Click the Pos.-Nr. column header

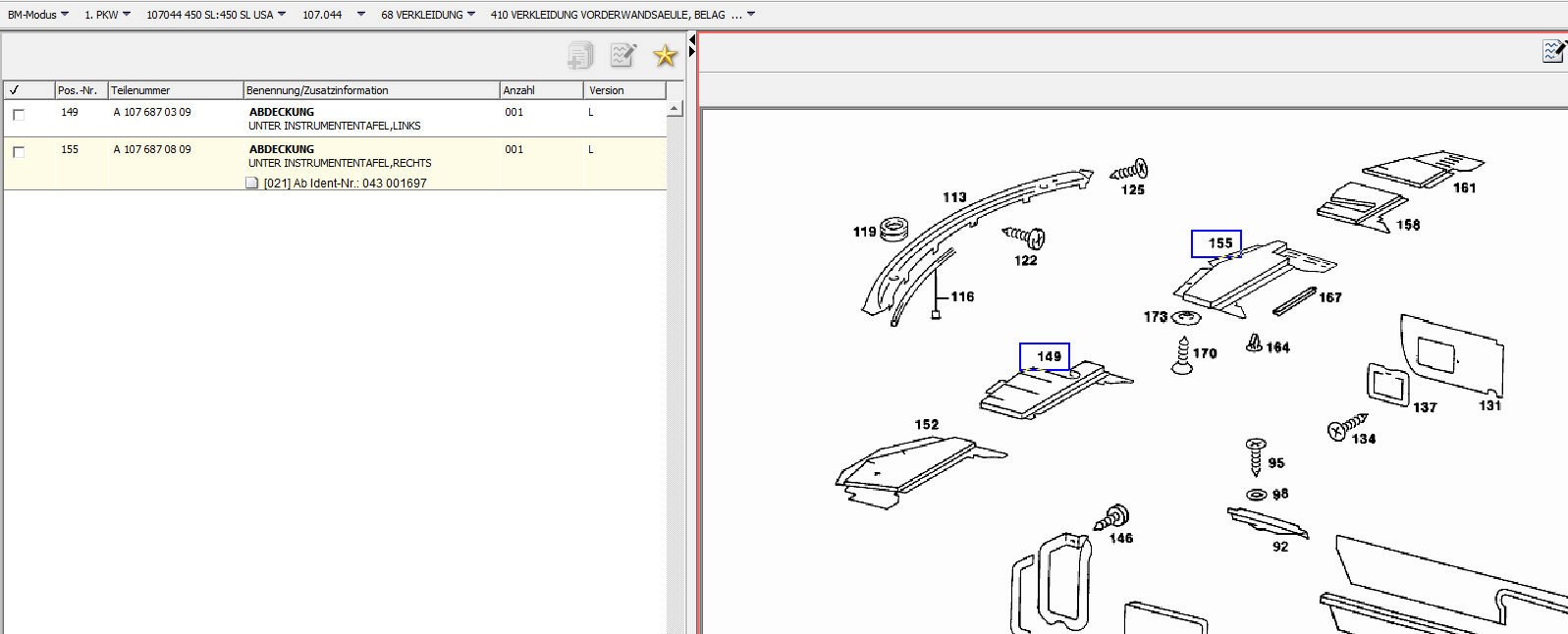[x=81, y=89]
